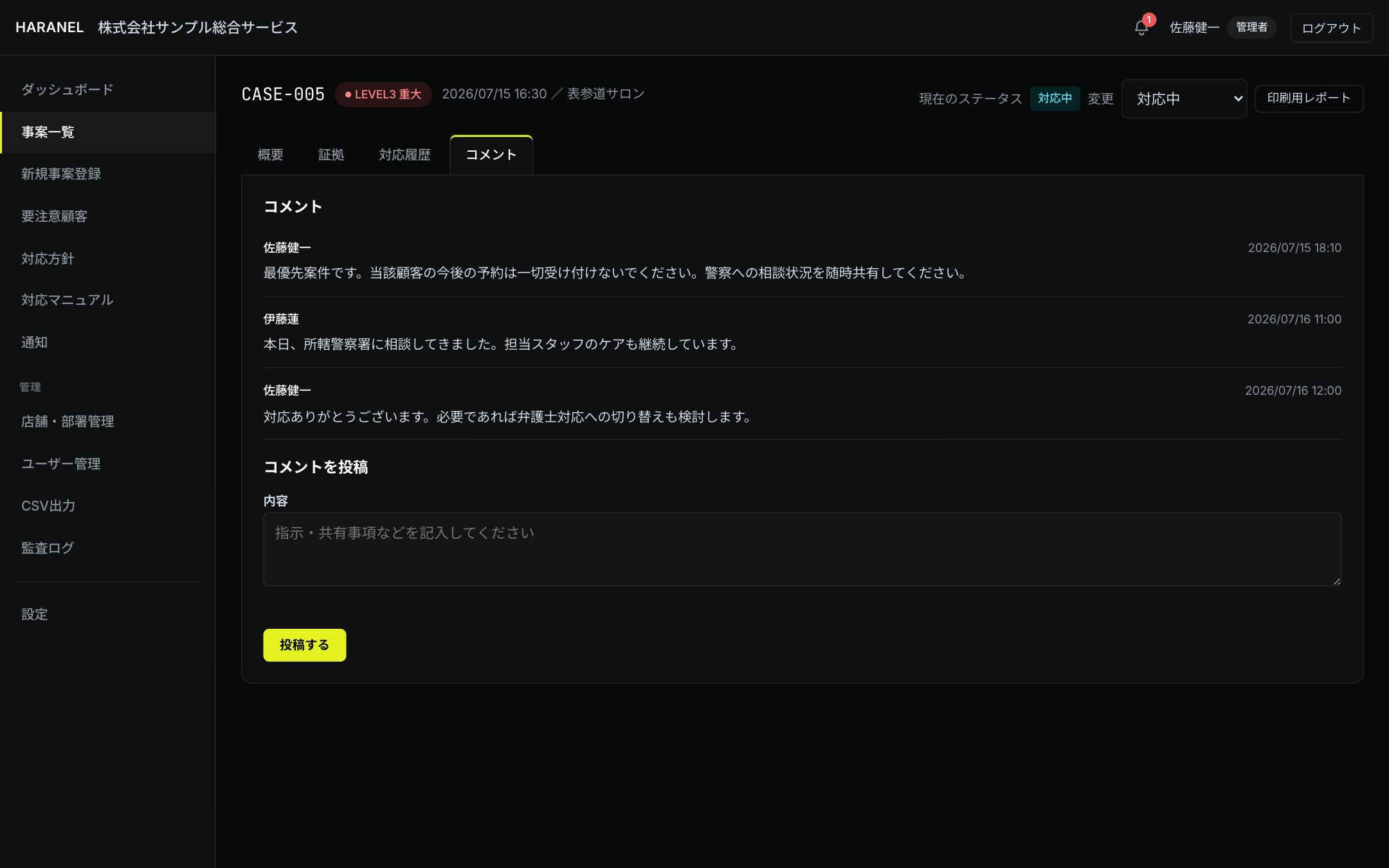Click the company name 株式会社サンプル総合サービス
This screenshot has width=1389, height=868.
pyautogui.click(x=198, y=28)
